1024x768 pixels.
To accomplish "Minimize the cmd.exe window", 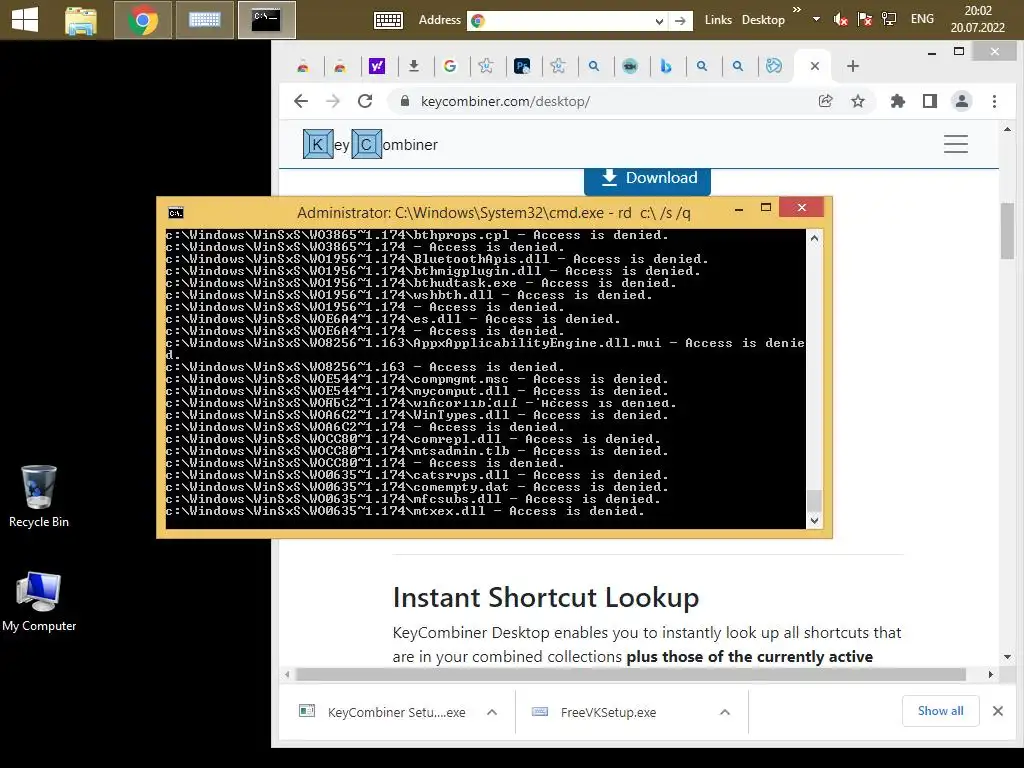I will [x=739, y=209].
